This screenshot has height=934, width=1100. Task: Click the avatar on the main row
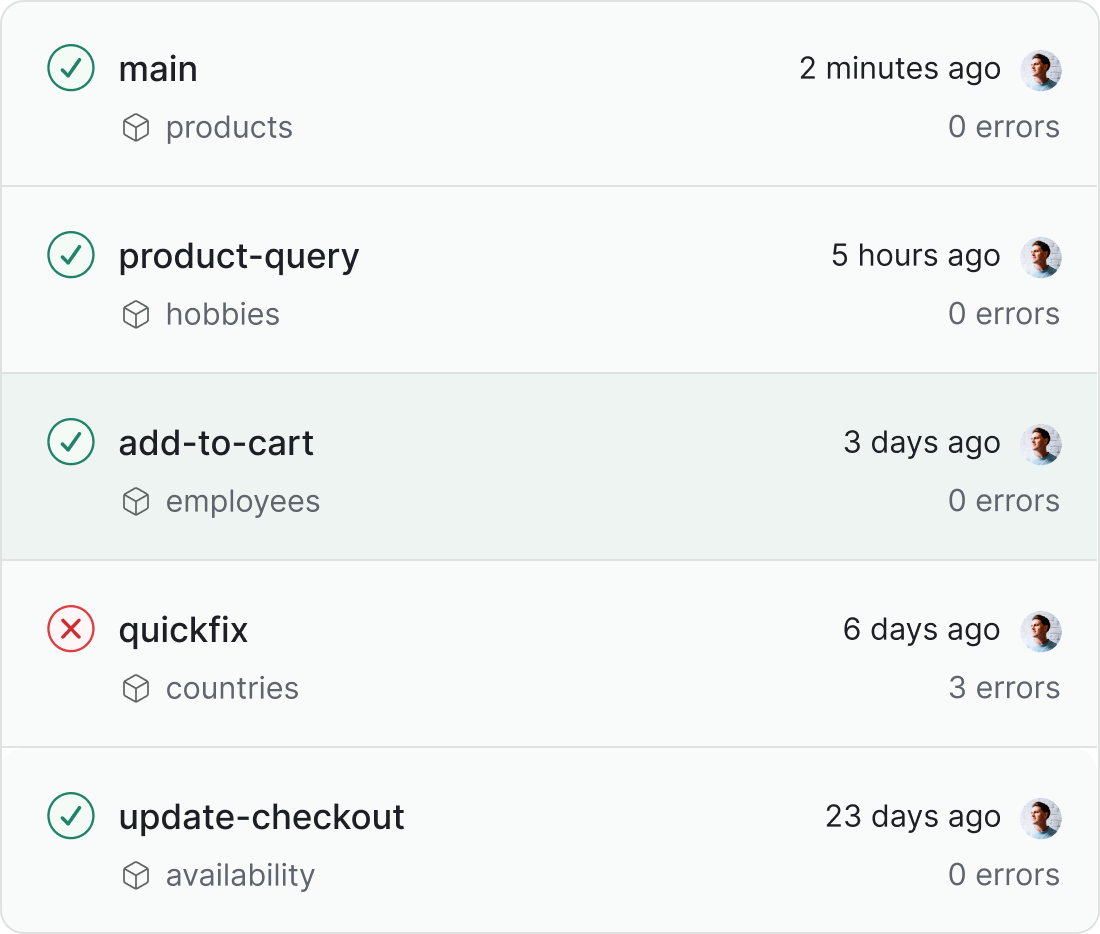click(x=1040, y=69)
